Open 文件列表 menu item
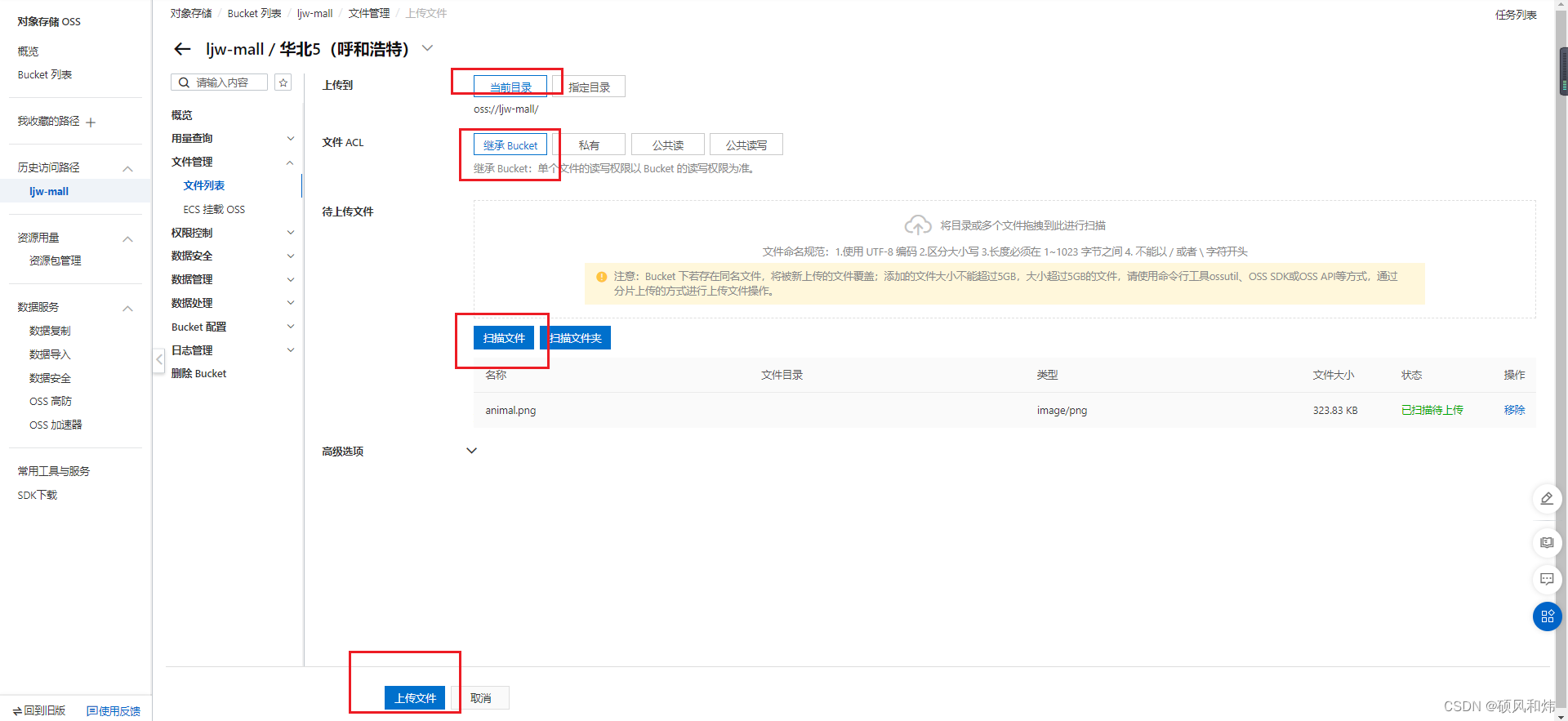Screen dimensions: 1568x721 pos(204,185)
